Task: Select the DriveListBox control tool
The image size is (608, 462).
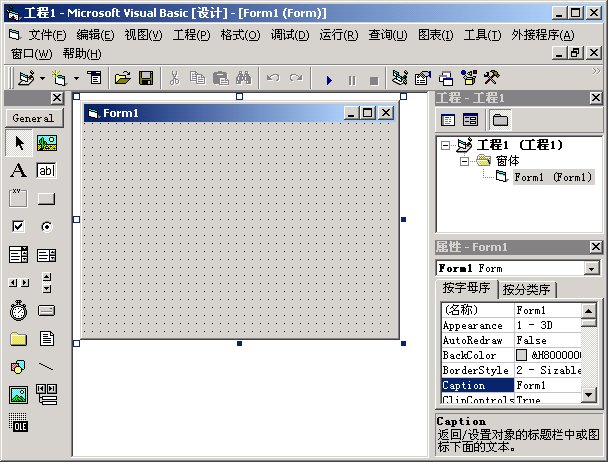Action: tap(47, 310)
